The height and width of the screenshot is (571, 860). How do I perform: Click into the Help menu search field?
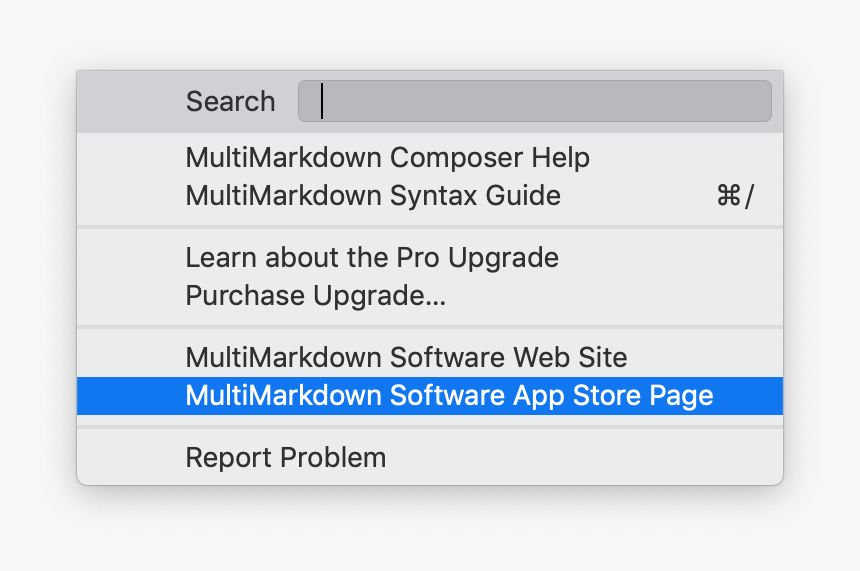pyautogui.click(x=534, y=101)
